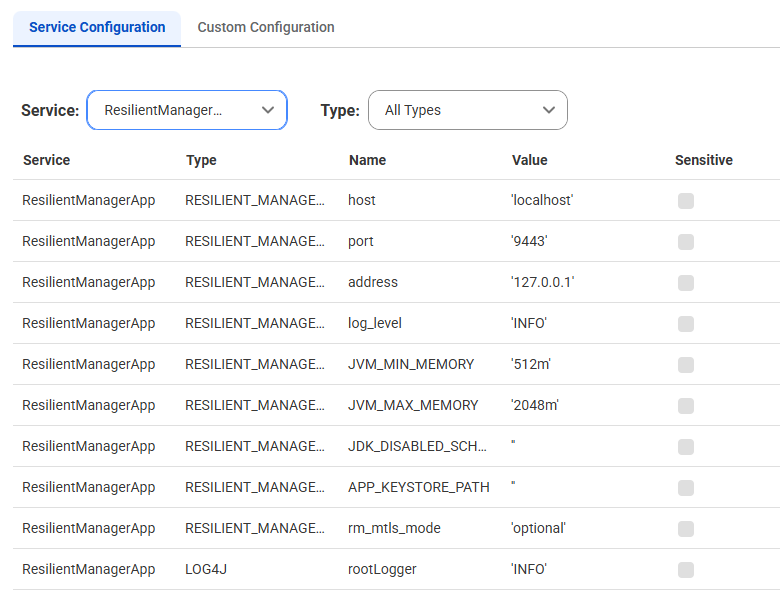Click the '512m' value cell
This screenshot has width=780, height=601.
click(x=531, y=364)
